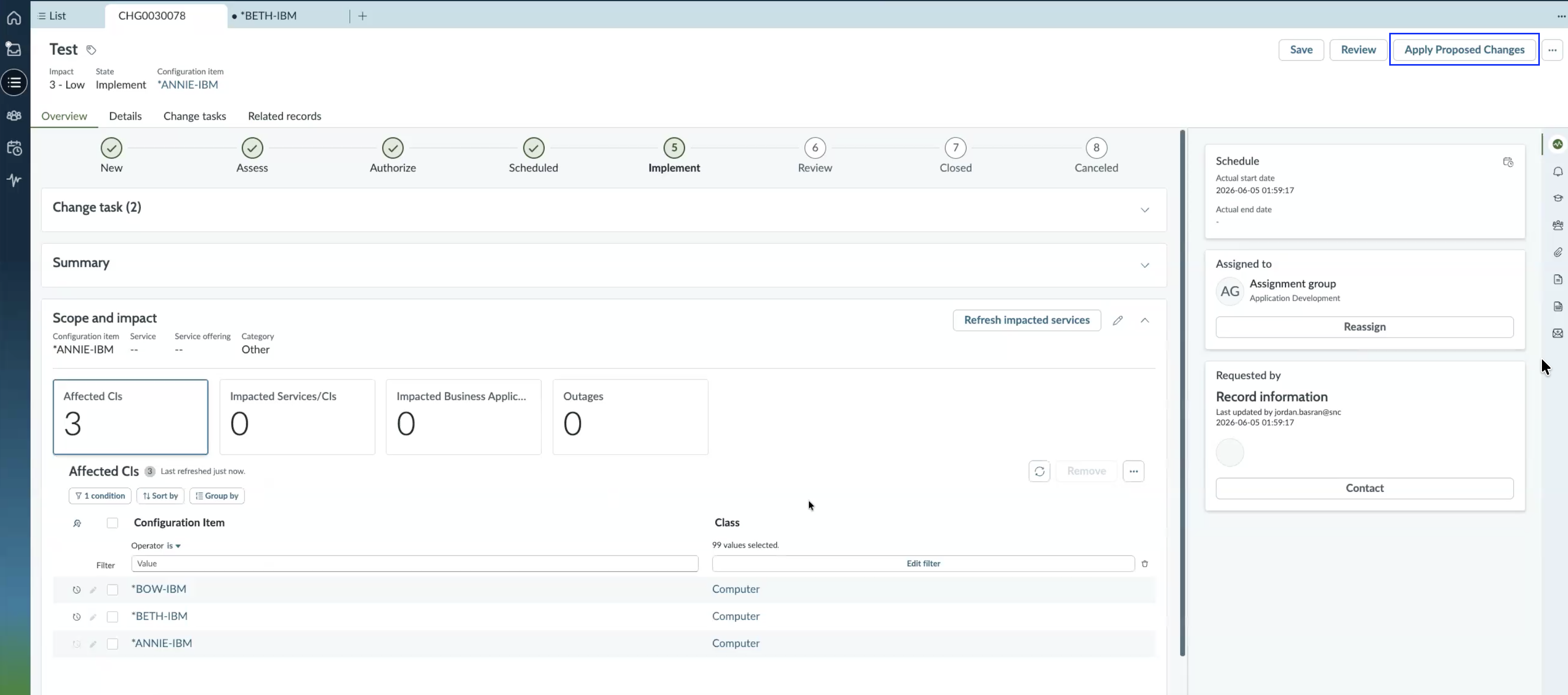The height and width of the screenshot is (695, 1568).
Task: Click the Reassign button
Action: pos(1364,327)
